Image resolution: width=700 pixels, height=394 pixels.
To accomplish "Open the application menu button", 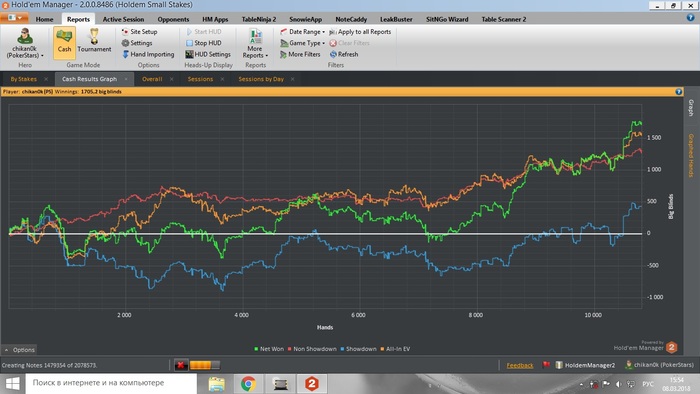I will pos(14,18).
